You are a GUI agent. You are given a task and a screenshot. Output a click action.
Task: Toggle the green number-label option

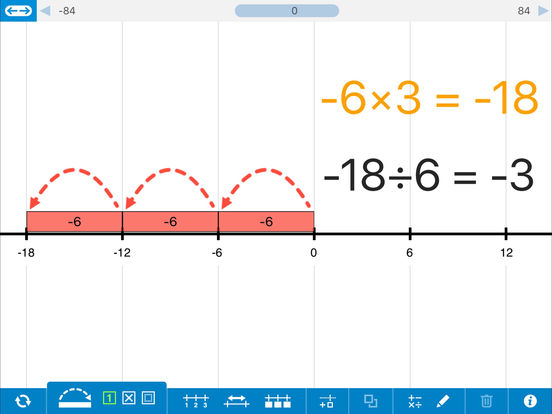[x=109, y=398]
